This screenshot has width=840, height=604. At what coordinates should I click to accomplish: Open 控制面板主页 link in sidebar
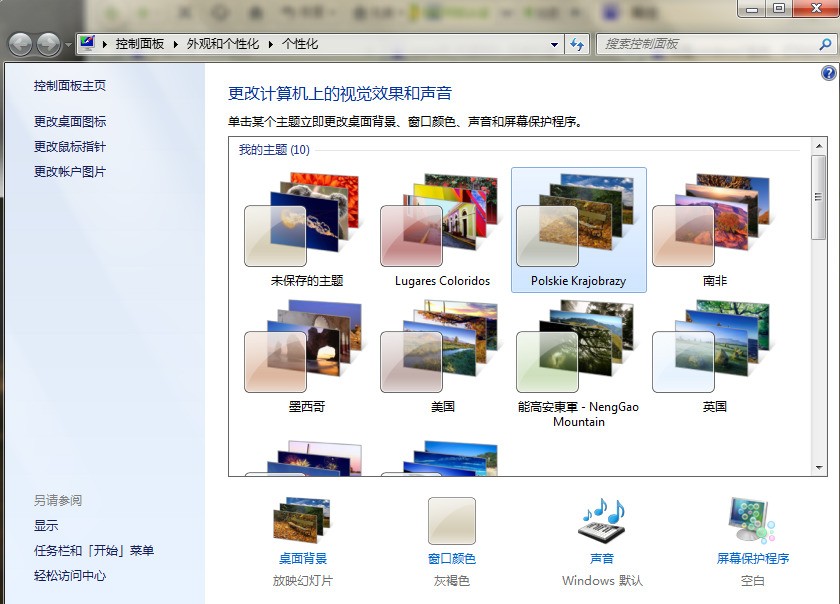70,86
